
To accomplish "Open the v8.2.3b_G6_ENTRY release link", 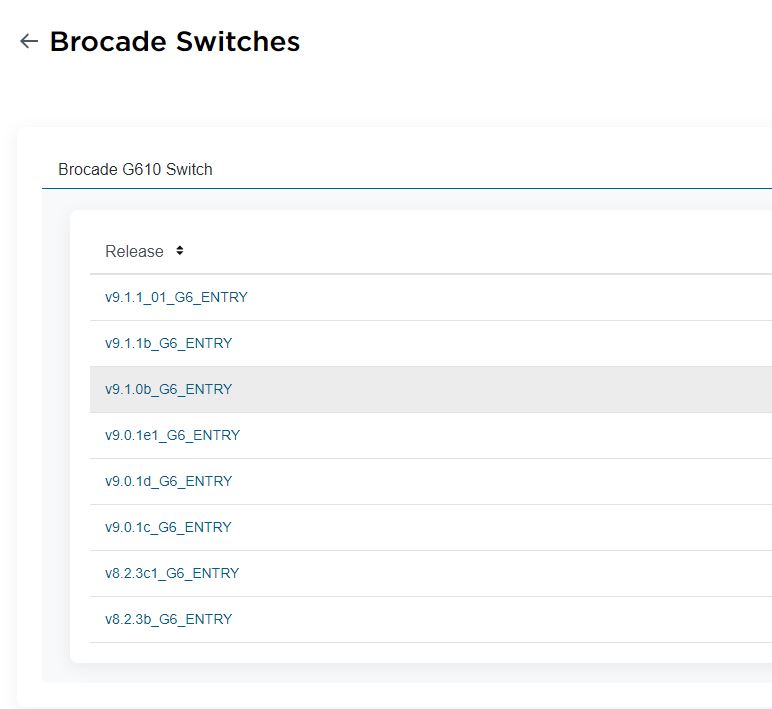I will (168, 619).
